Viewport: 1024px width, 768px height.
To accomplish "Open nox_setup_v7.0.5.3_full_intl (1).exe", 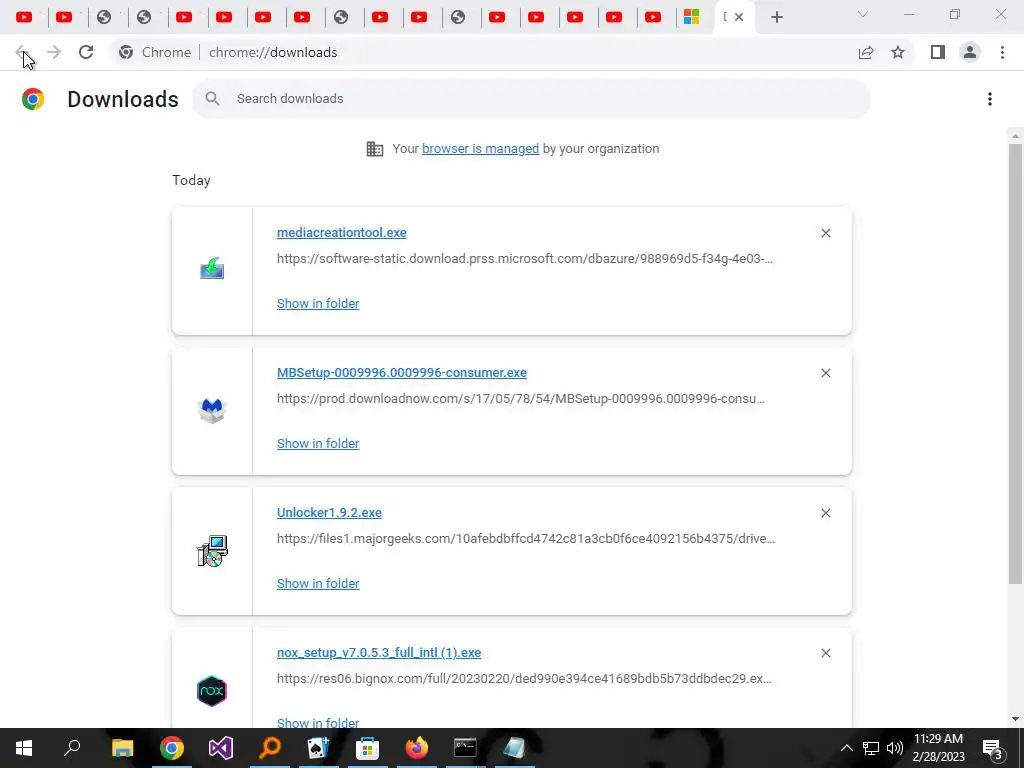I will coord(379,652).
